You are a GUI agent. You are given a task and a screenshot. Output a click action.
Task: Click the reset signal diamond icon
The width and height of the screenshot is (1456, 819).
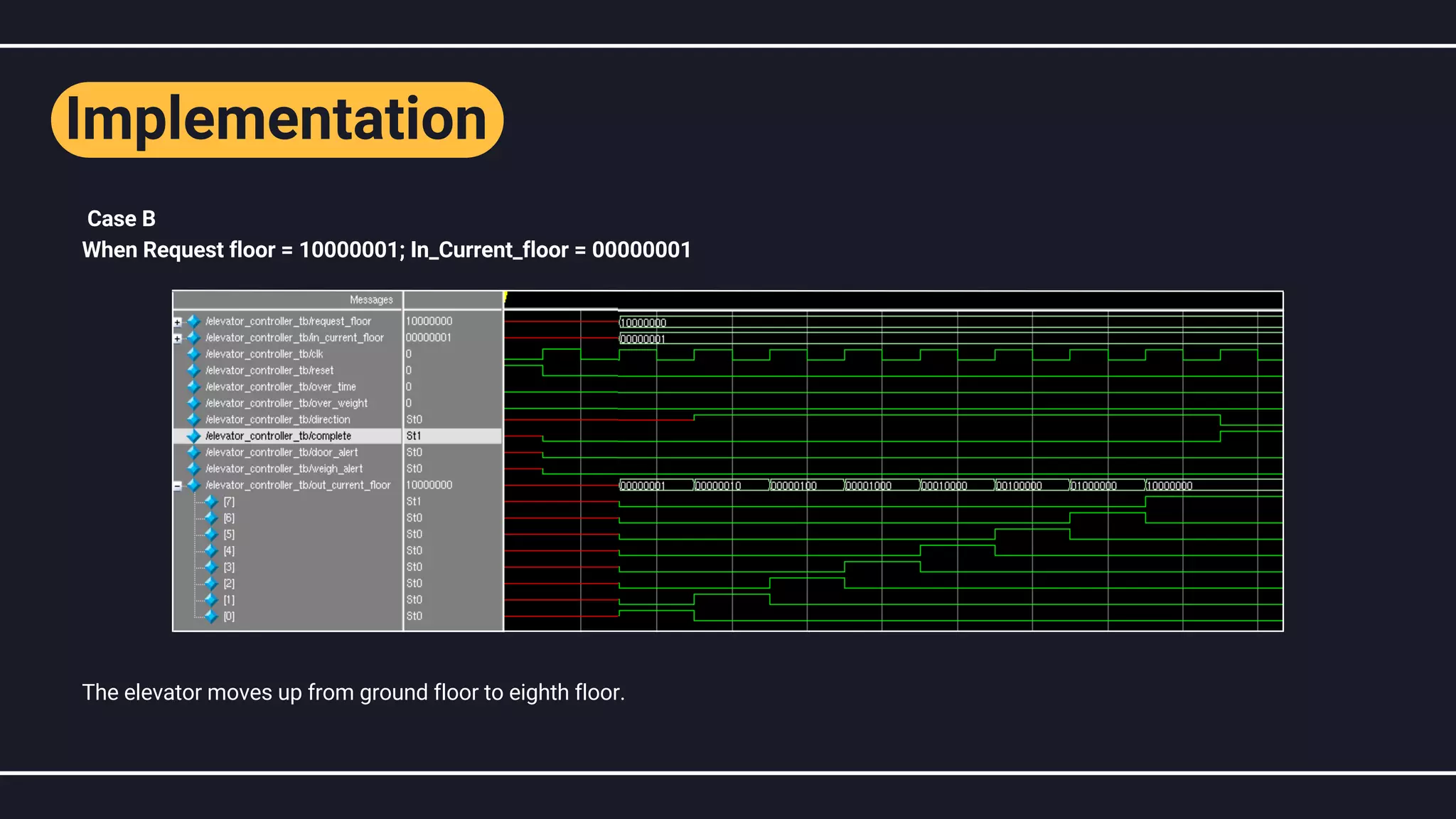(x=193, y=370)
